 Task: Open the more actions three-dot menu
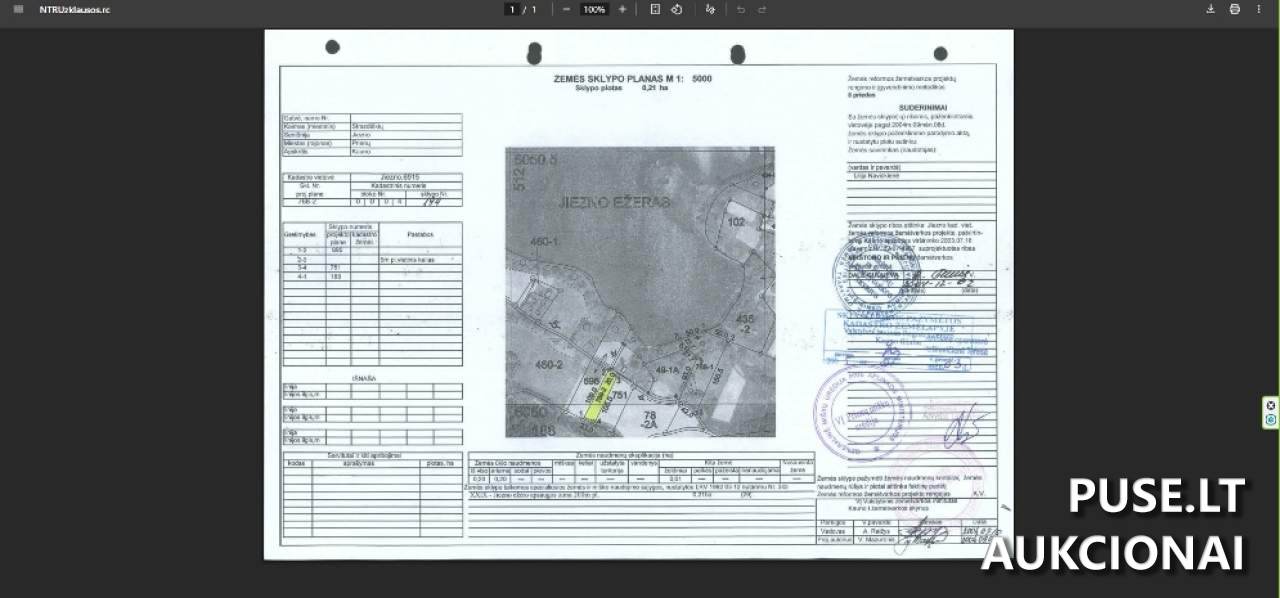(1259, 9)
